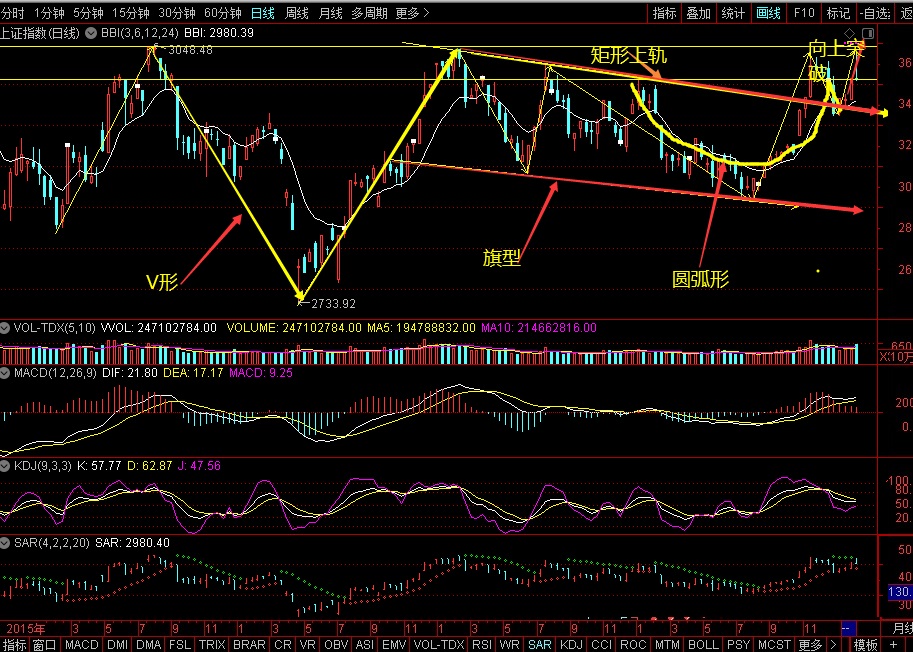Select the ASI indicator tab

tap(365, 644)
